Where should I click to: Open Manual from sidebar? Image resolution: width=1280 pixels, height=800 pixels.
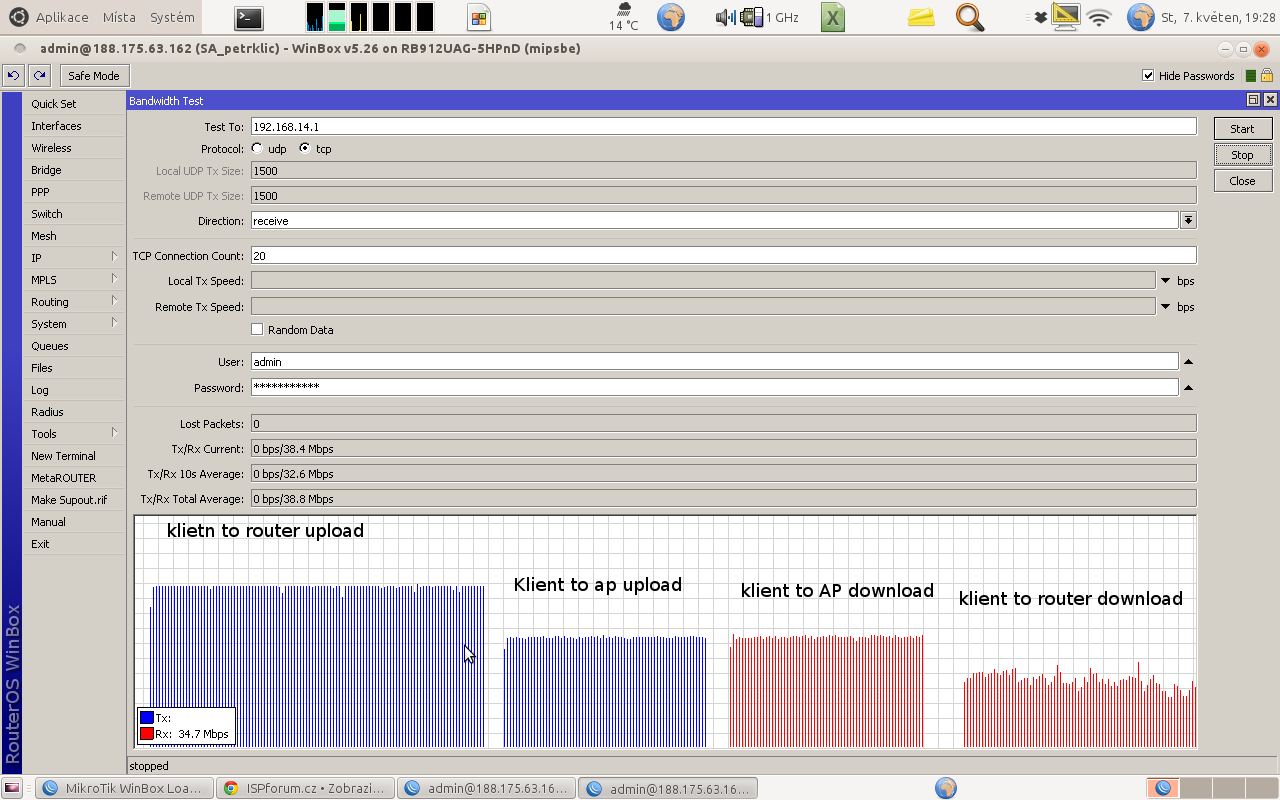coord(75,522)
